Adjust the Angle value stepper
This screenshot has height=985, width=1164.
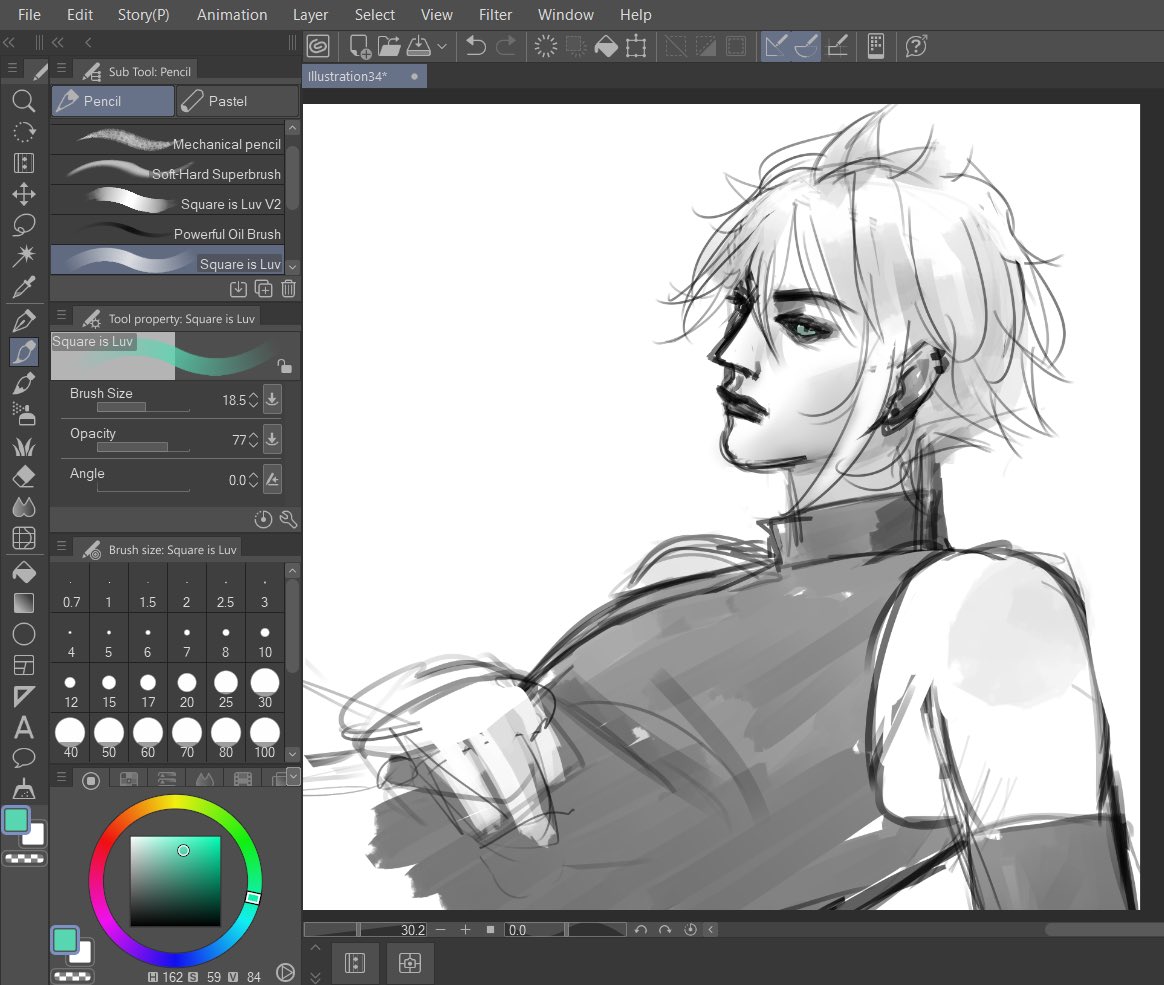pos(254,480)
